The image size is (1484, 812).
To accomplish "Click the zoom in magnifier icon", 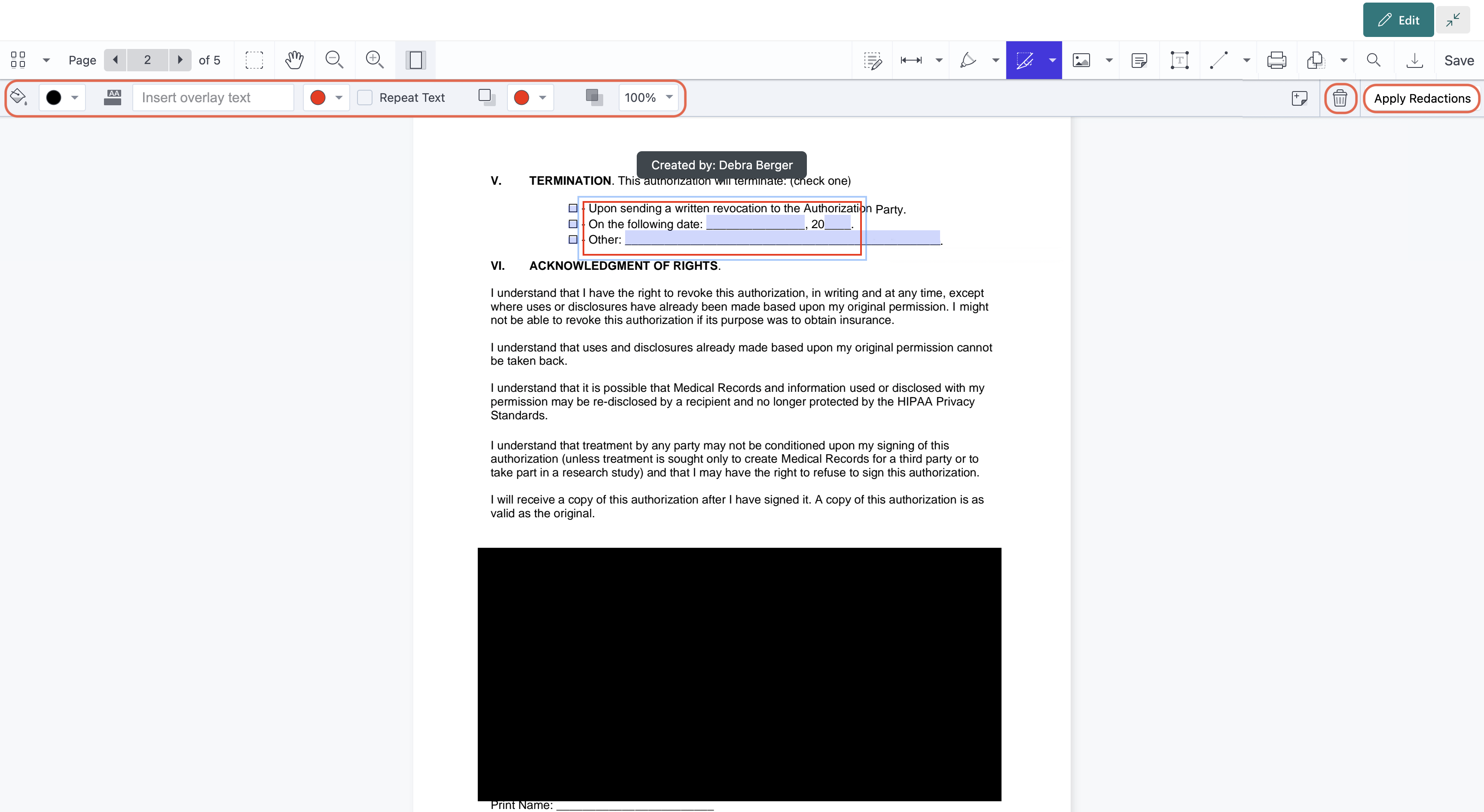I will coord(375,60).
